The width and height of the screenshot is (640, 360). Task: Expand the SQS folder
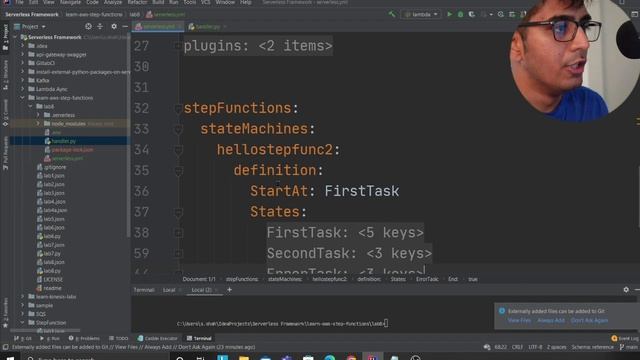click(22, 313)
